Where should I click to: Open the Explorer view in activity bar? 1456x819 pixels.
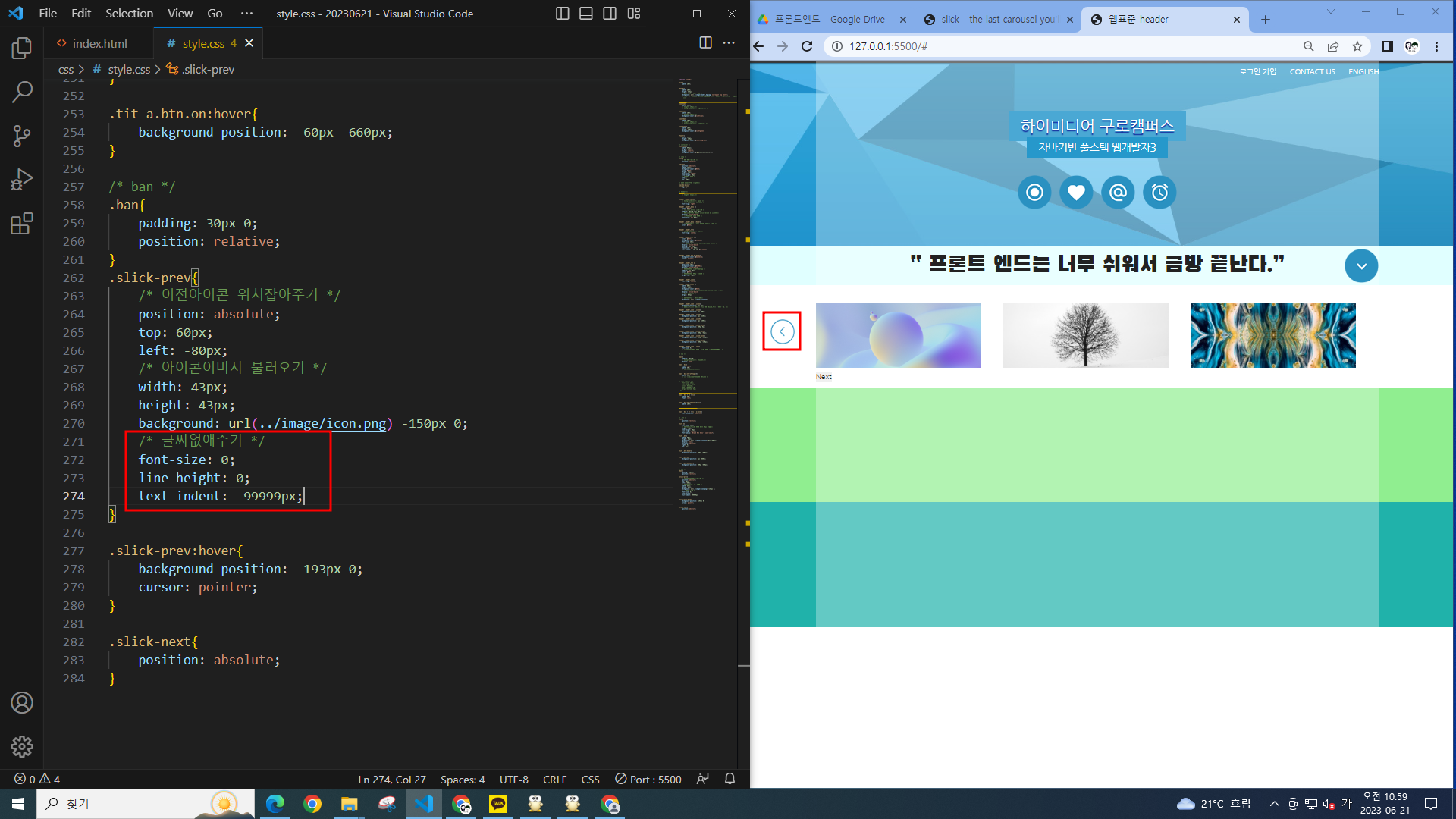point(22,49)
